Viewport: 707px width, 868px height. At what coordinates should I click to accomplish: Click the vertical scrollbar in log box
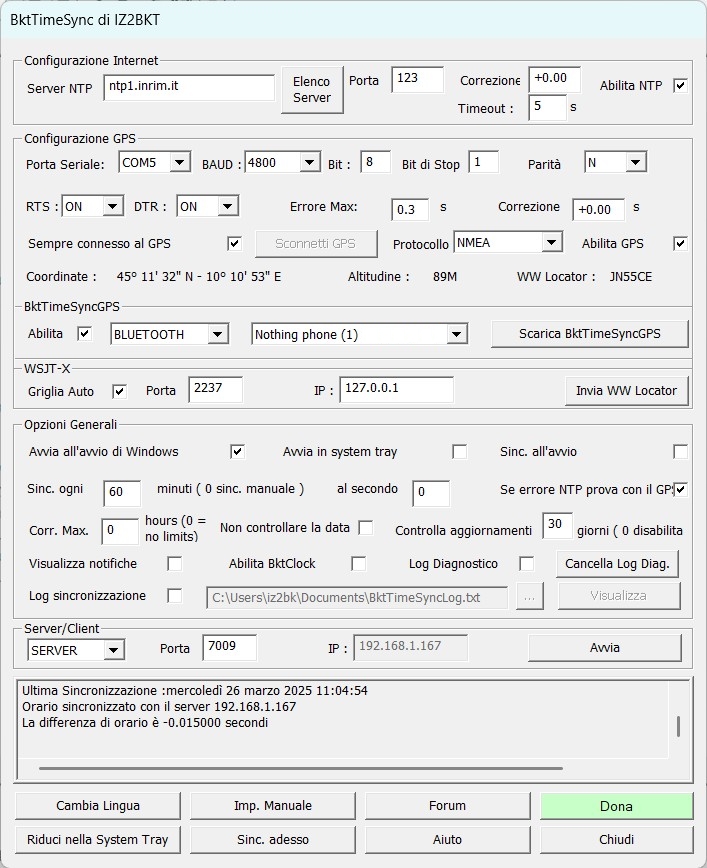click(678, 727)
